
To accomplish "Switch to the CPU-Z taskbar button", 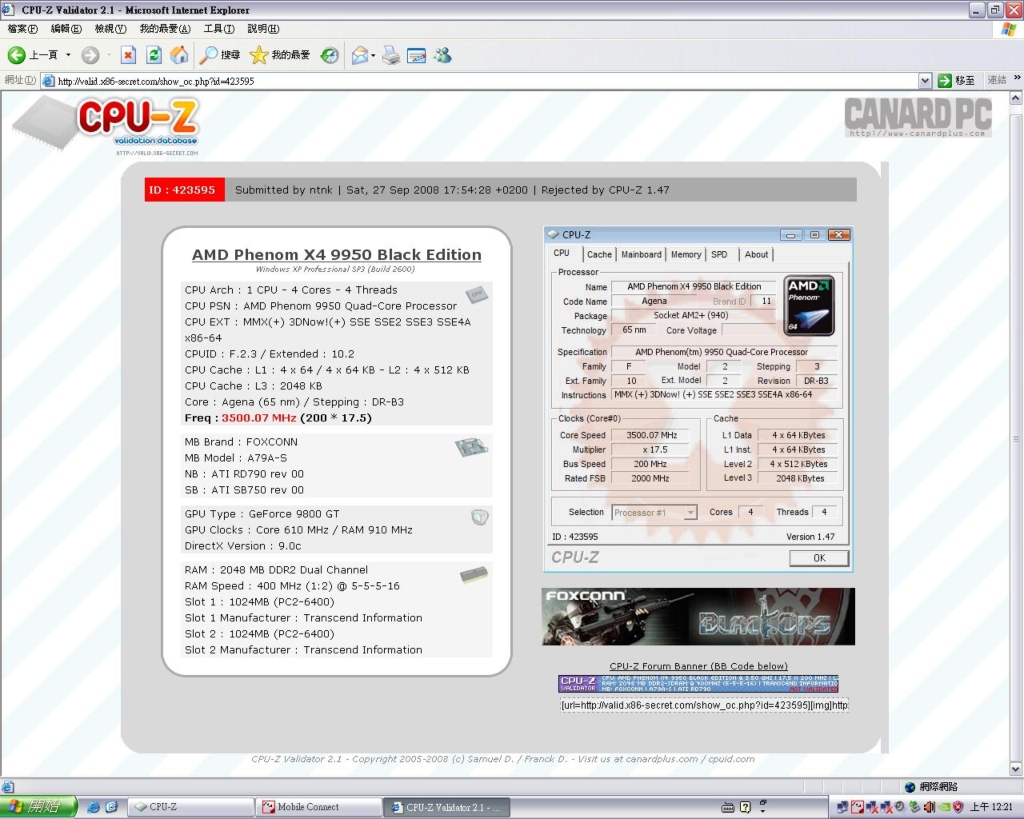I will click(x=190, y=807).
